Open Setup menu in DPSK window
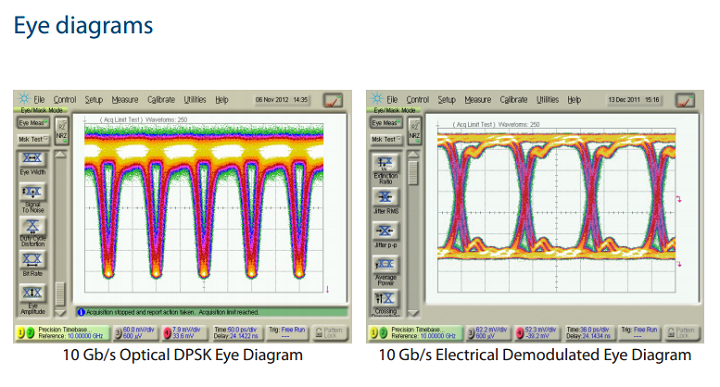This screenshot has width=720, height=387. 94,100
